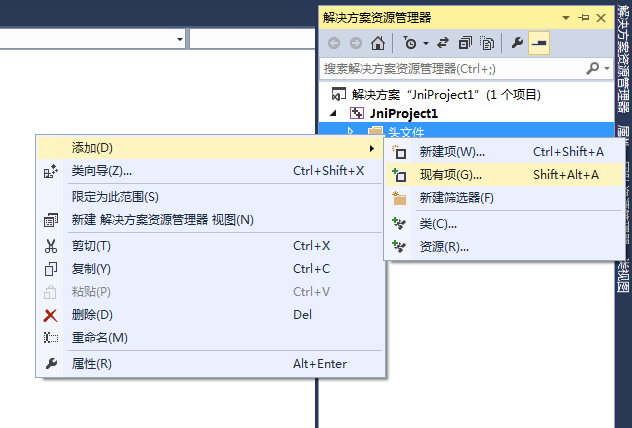The image size is (632, 428).
Task: Select the 头文件 filter folder
Action: pos(406,132)
